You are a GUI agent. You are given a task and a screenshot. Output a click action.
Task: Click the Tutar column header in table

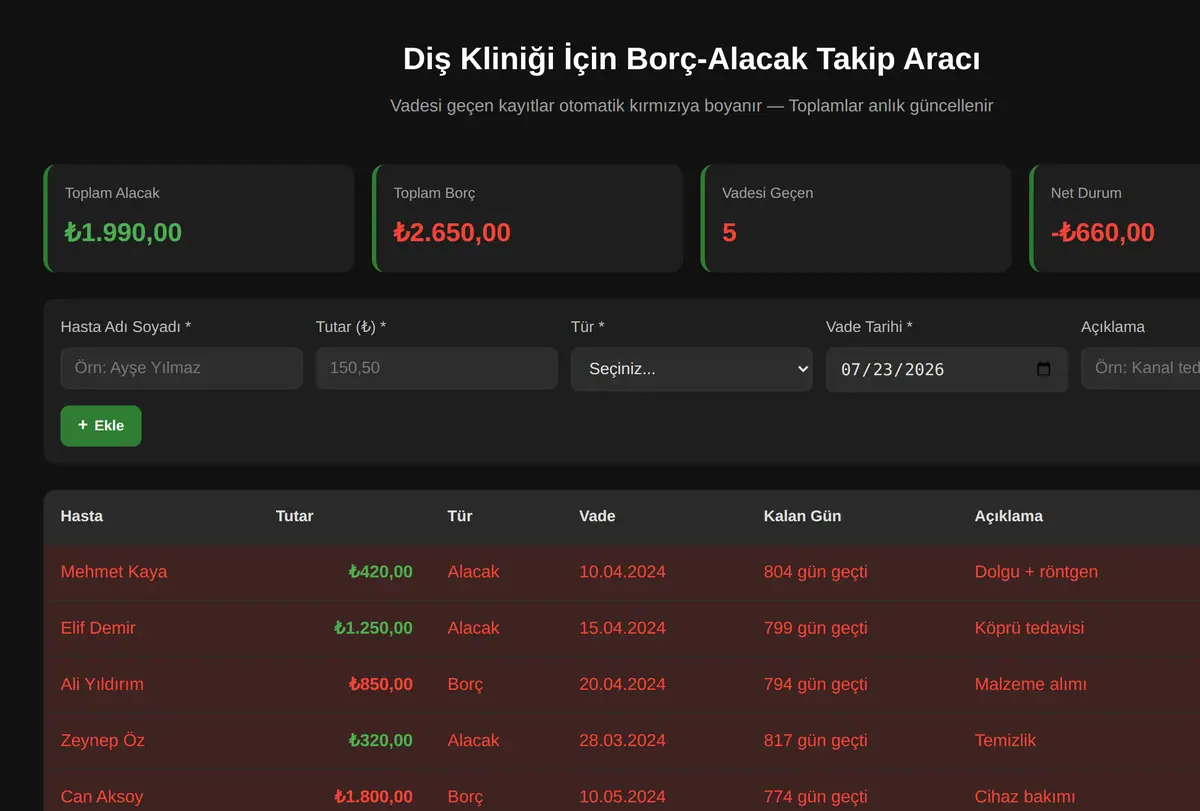(x=295, y=516)
